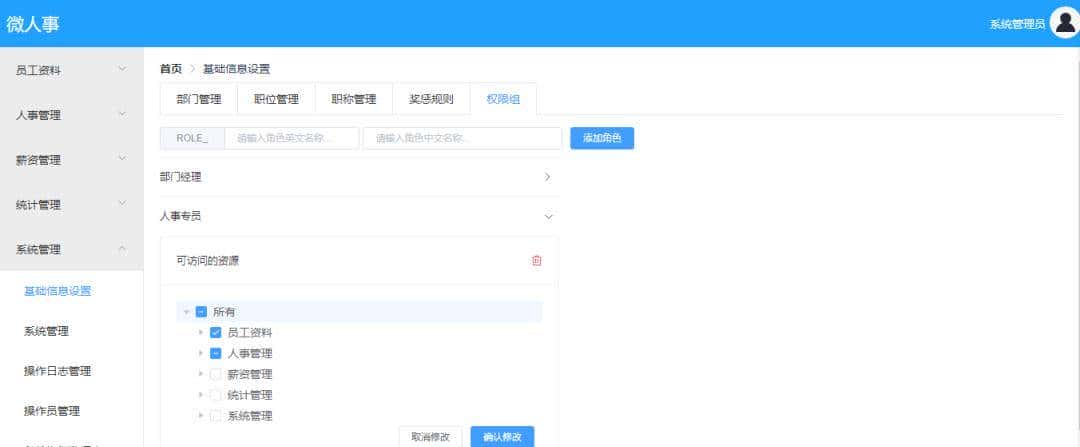Focus the role Chinese name input field

462,138
